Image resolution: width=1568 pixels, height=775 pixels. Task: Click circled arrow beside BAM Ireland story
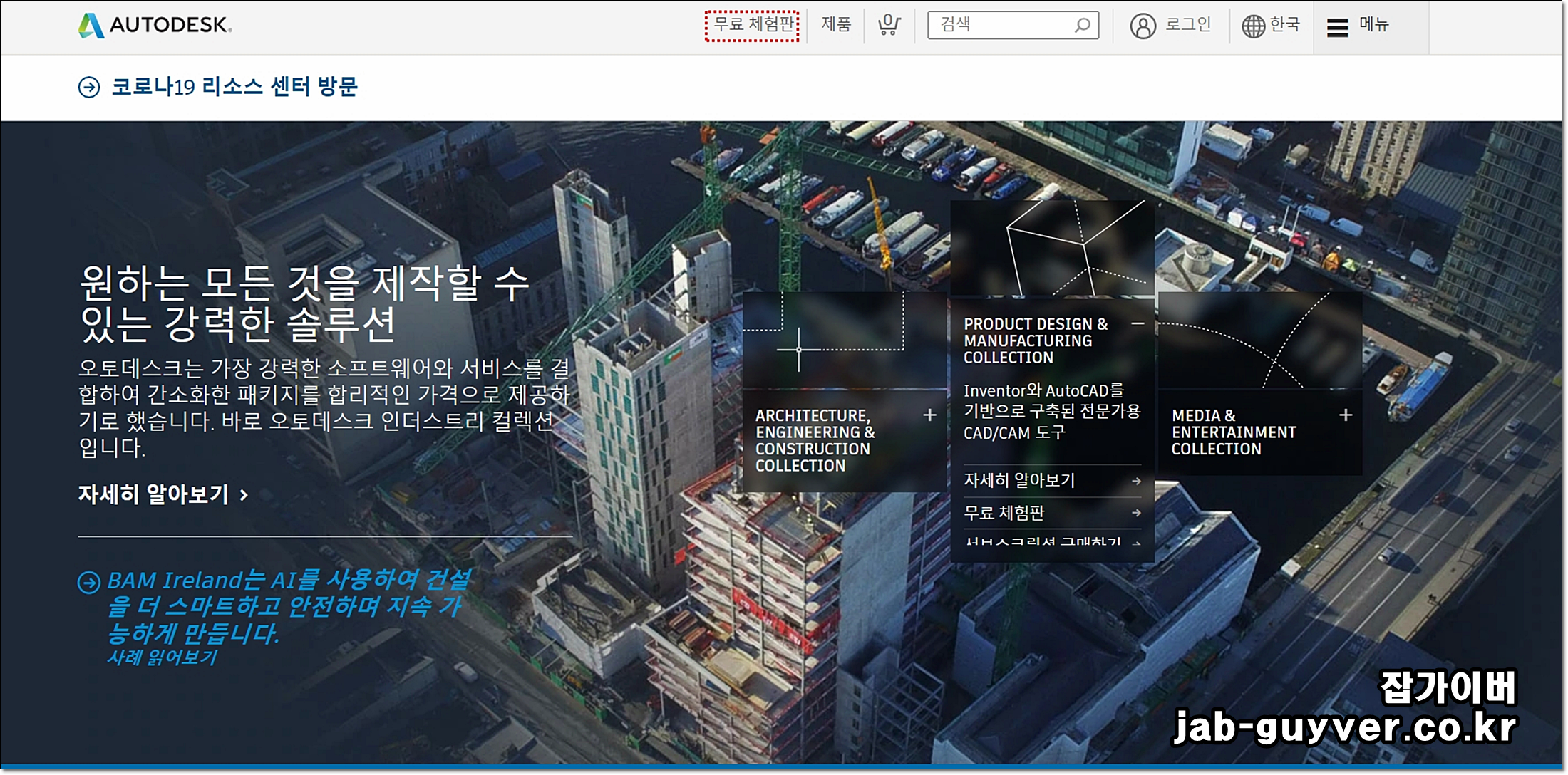pos(89,582)
